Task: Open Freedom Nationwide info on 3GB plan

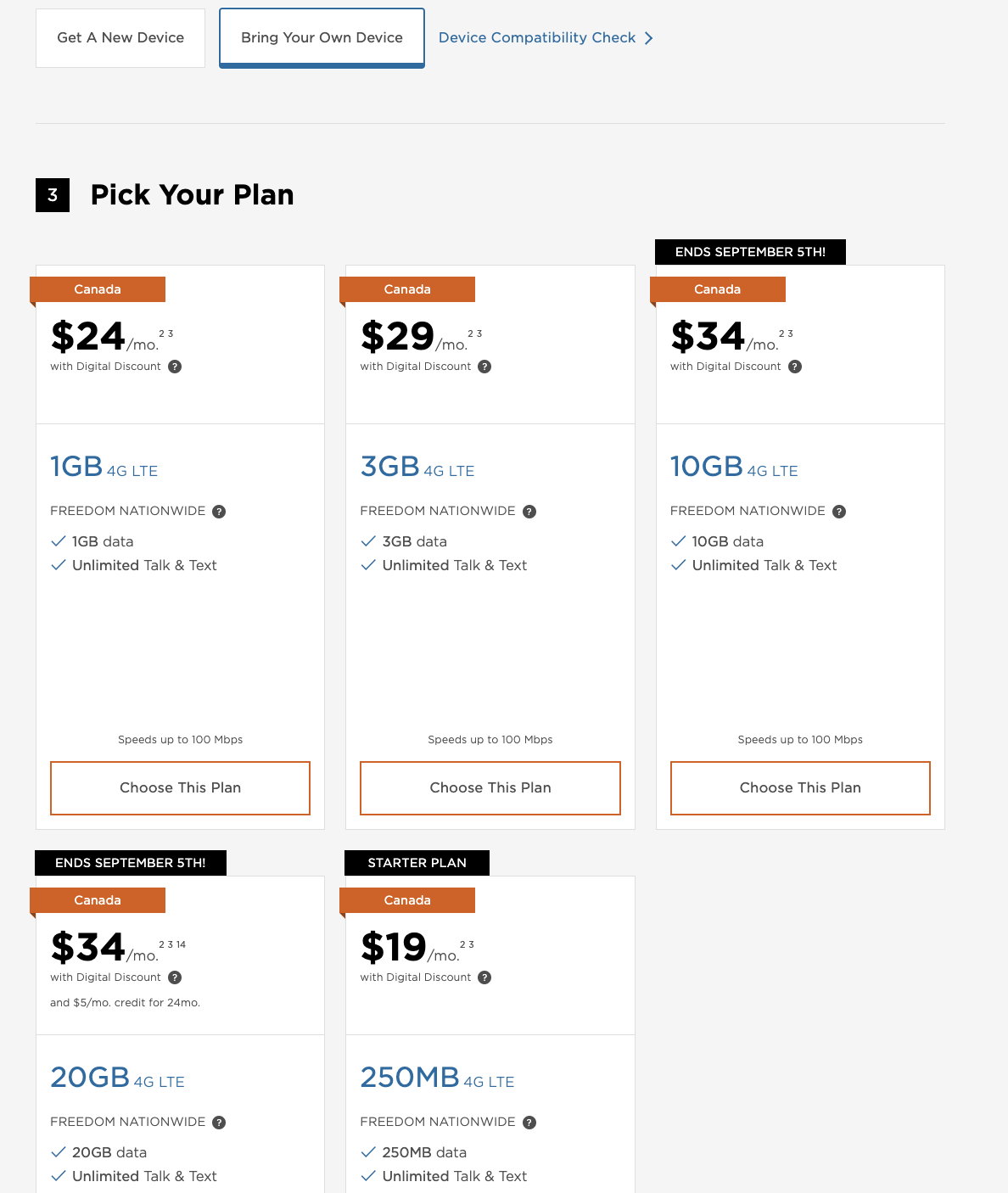Action: 529,512
